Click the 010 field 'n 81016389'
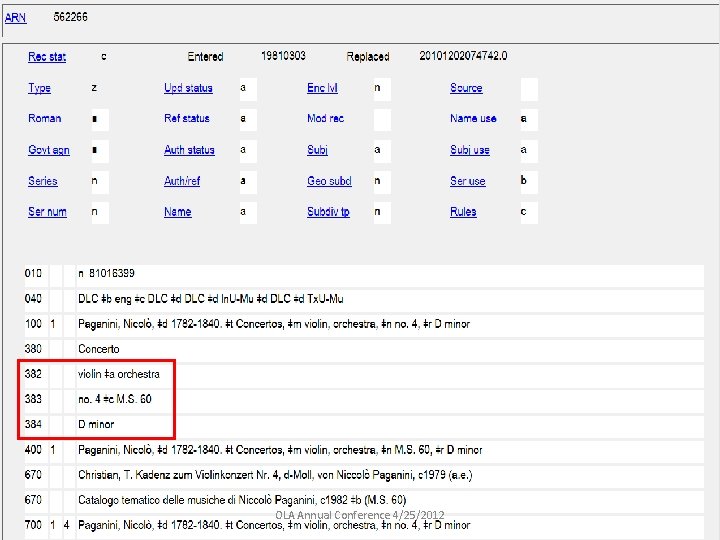Viewport: 720px width, 540px height. pyautogui.click(x=390, y=274)
